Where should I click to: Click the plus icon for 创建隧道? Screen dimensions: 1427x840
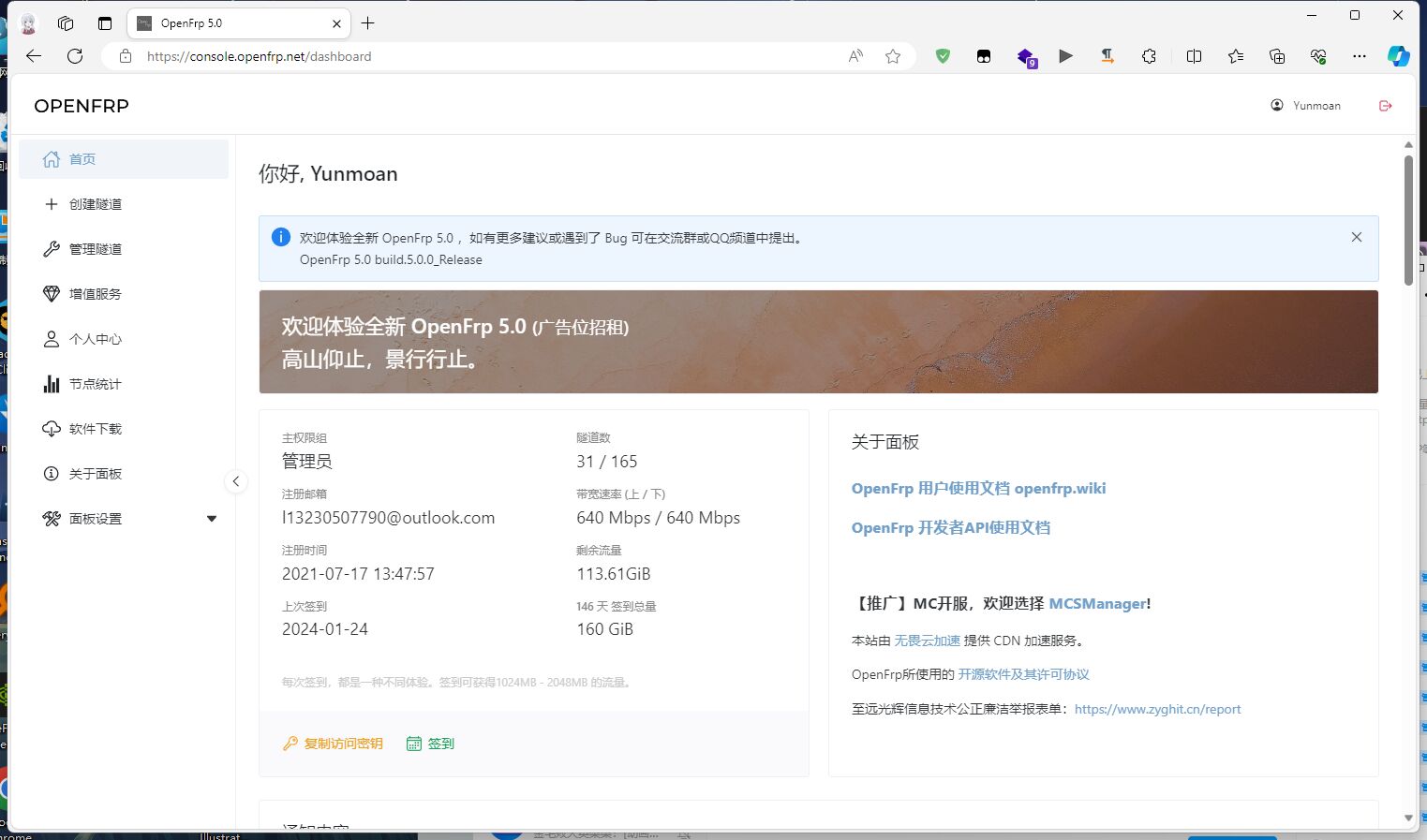click(52, 204)
